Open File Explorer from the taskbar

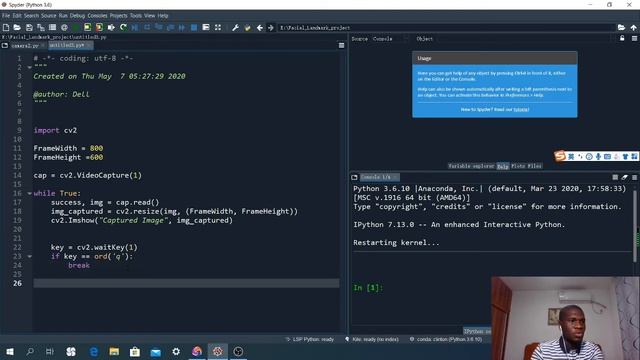click(x=114, y=351)
